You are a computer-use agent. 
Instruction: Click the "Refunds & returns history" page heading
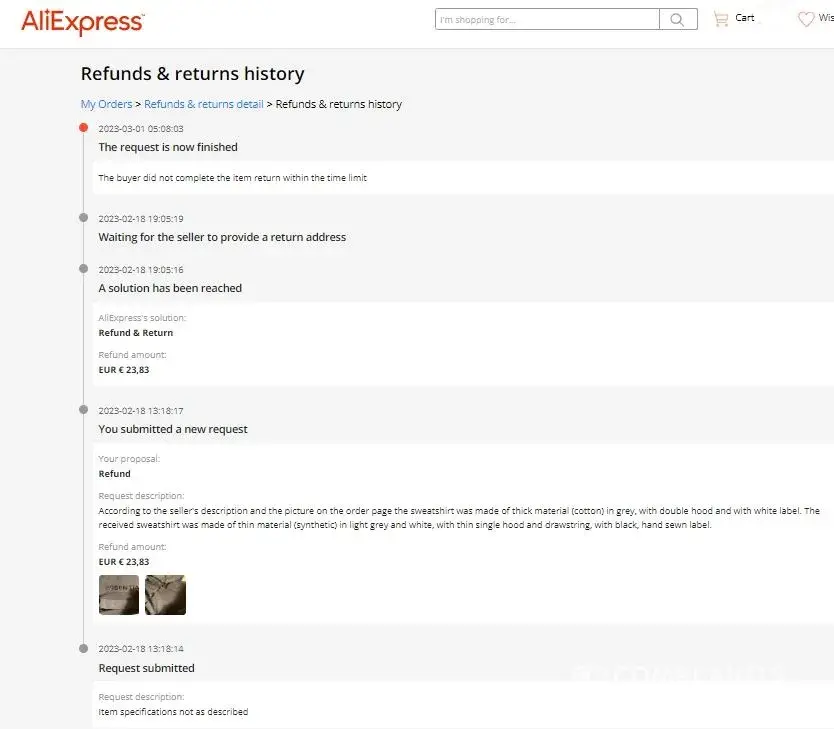[192, 74]
